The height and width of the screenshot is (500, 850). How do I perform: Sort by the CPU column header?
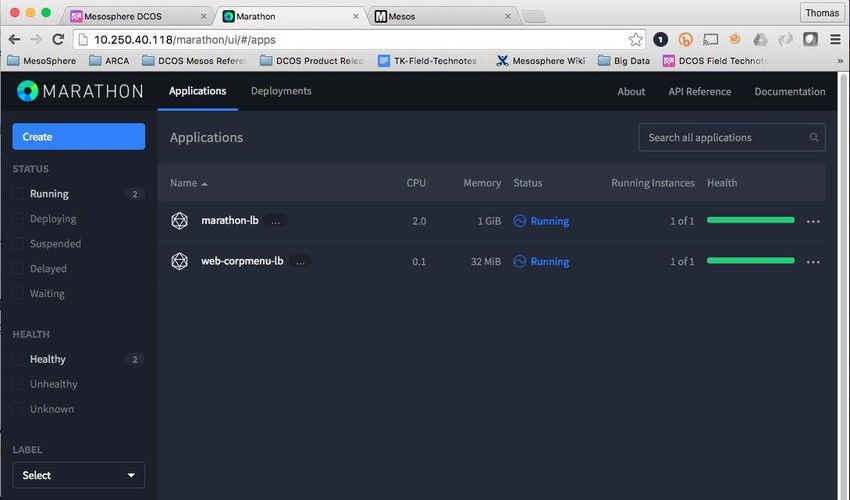point(416,183)
